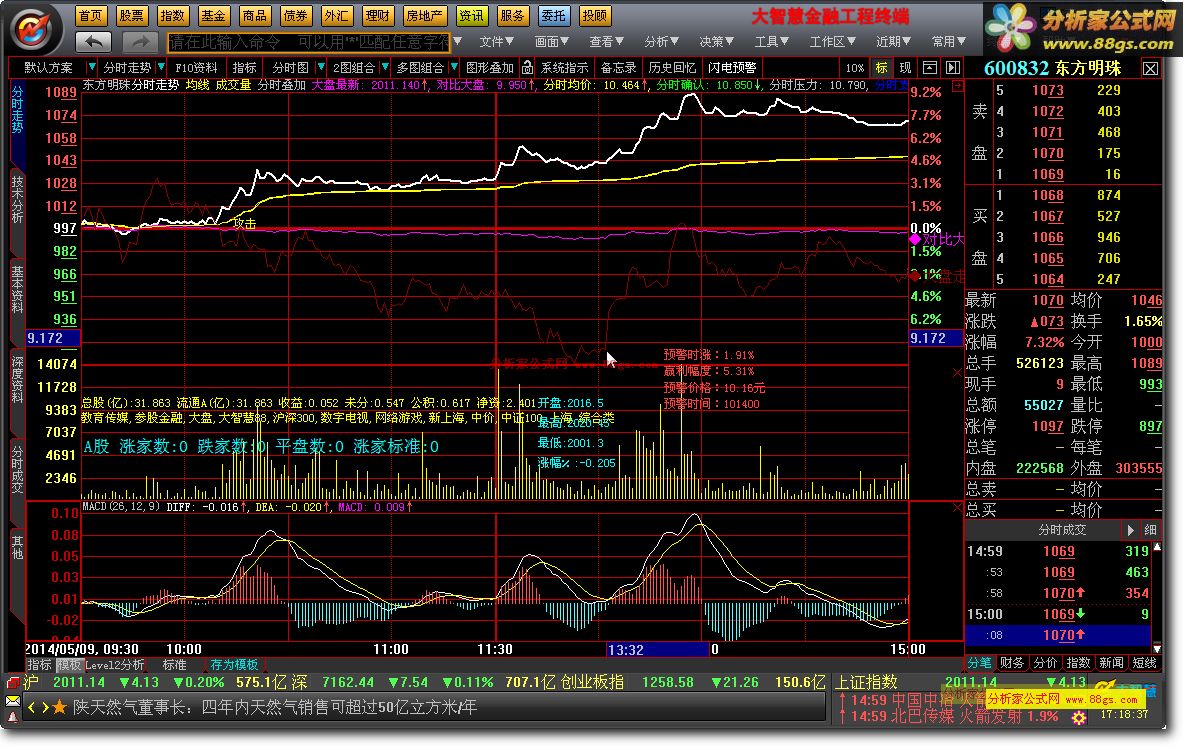
Task: Click the alarm bell icon at bottom left
Action: click(13, 716)
